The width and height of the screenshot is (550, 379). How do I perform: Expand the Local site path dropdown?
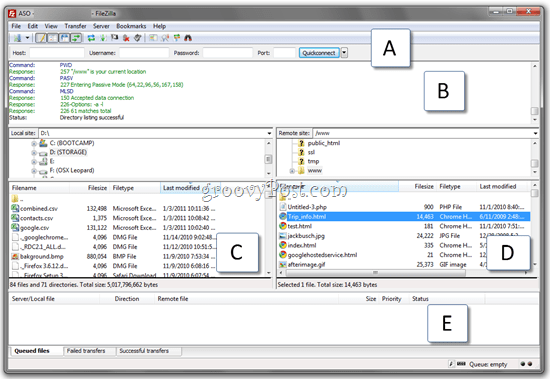point(269,133)
